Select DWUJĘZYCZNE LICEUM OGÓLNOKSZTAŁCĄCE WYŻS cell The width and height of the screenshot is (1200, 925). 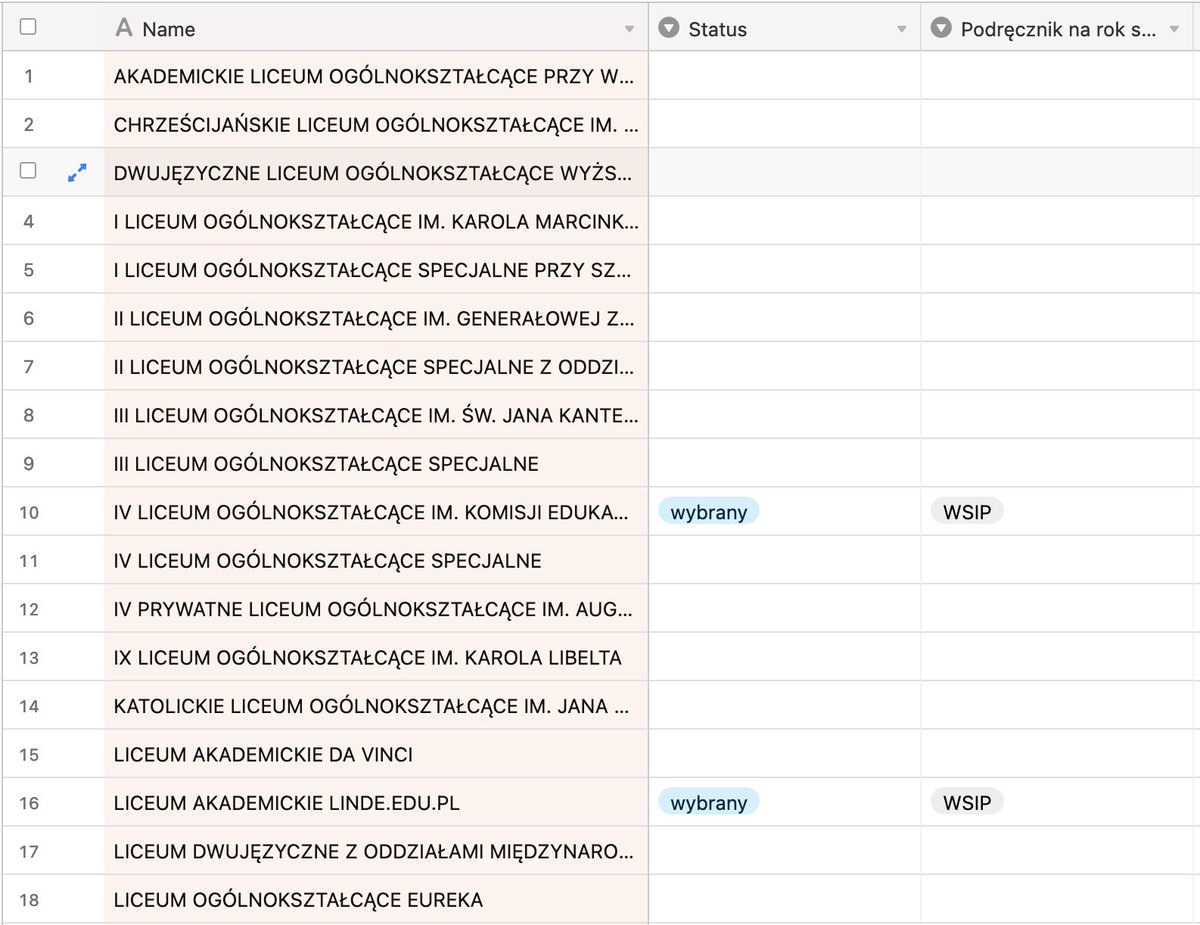point(376,172)
